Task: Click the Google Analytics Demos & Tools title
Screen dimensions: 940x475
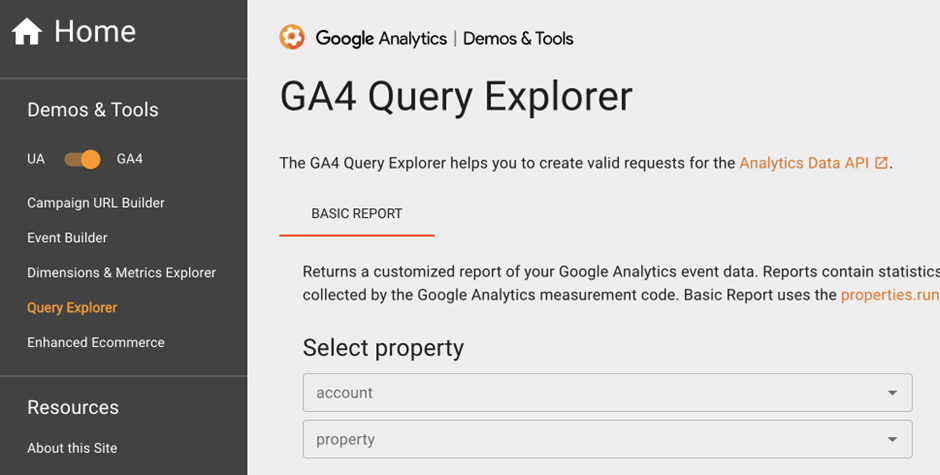Action: (x=444, y=39)
